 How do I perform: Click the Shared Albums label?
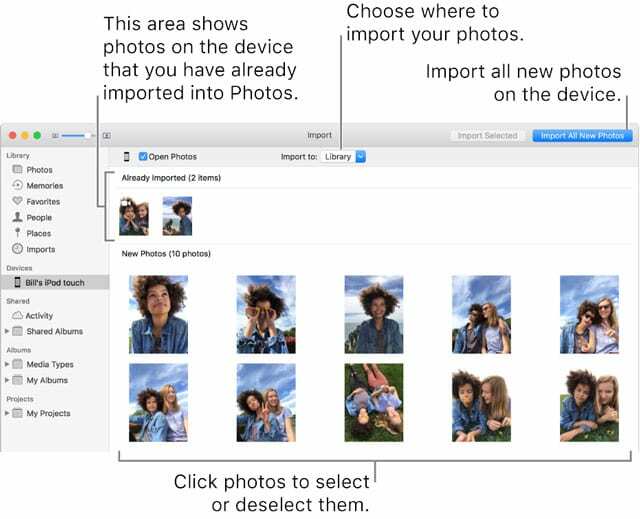(55, 331)
